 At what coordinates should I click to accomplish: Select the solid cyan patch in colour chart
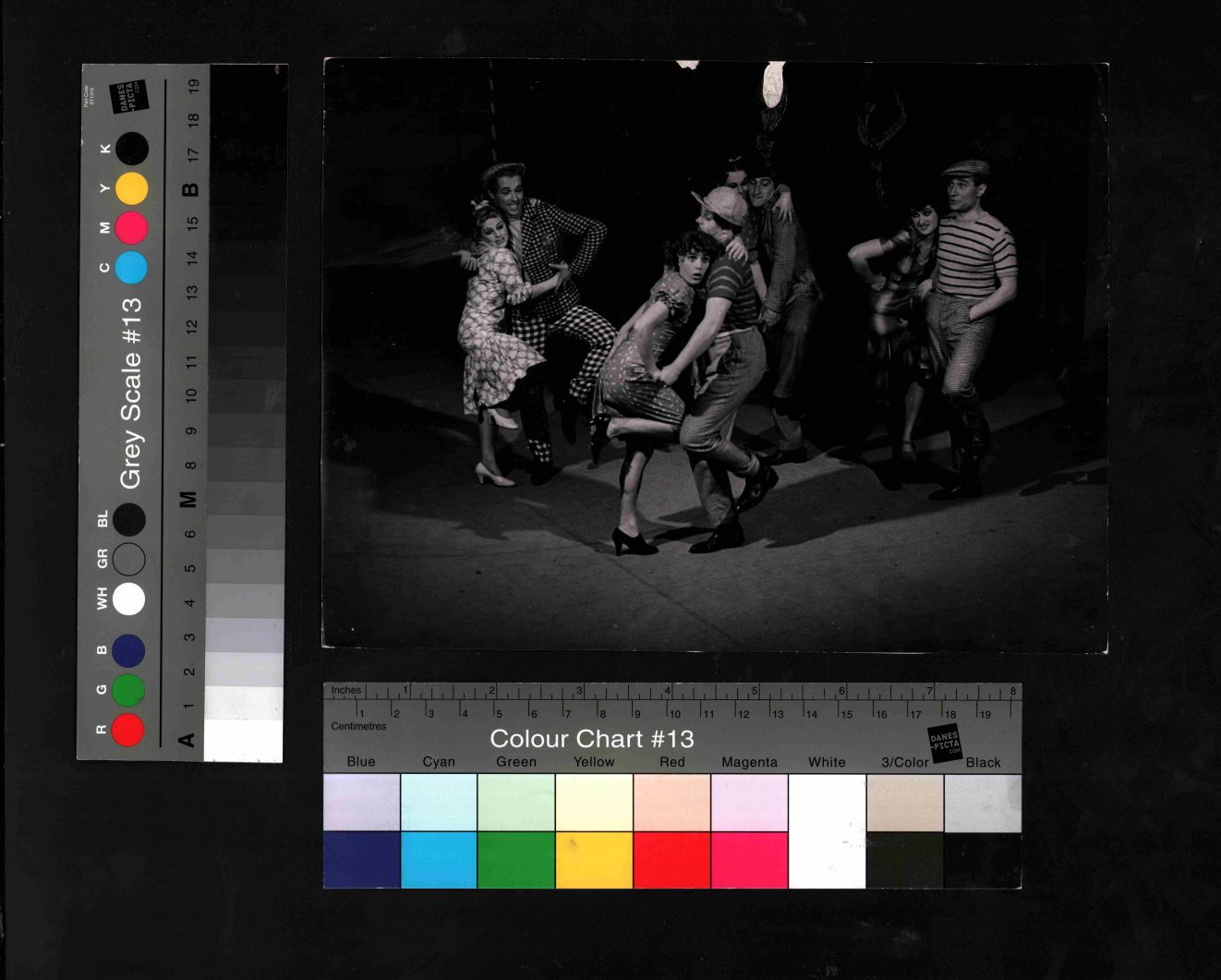[x=439, y=860]
